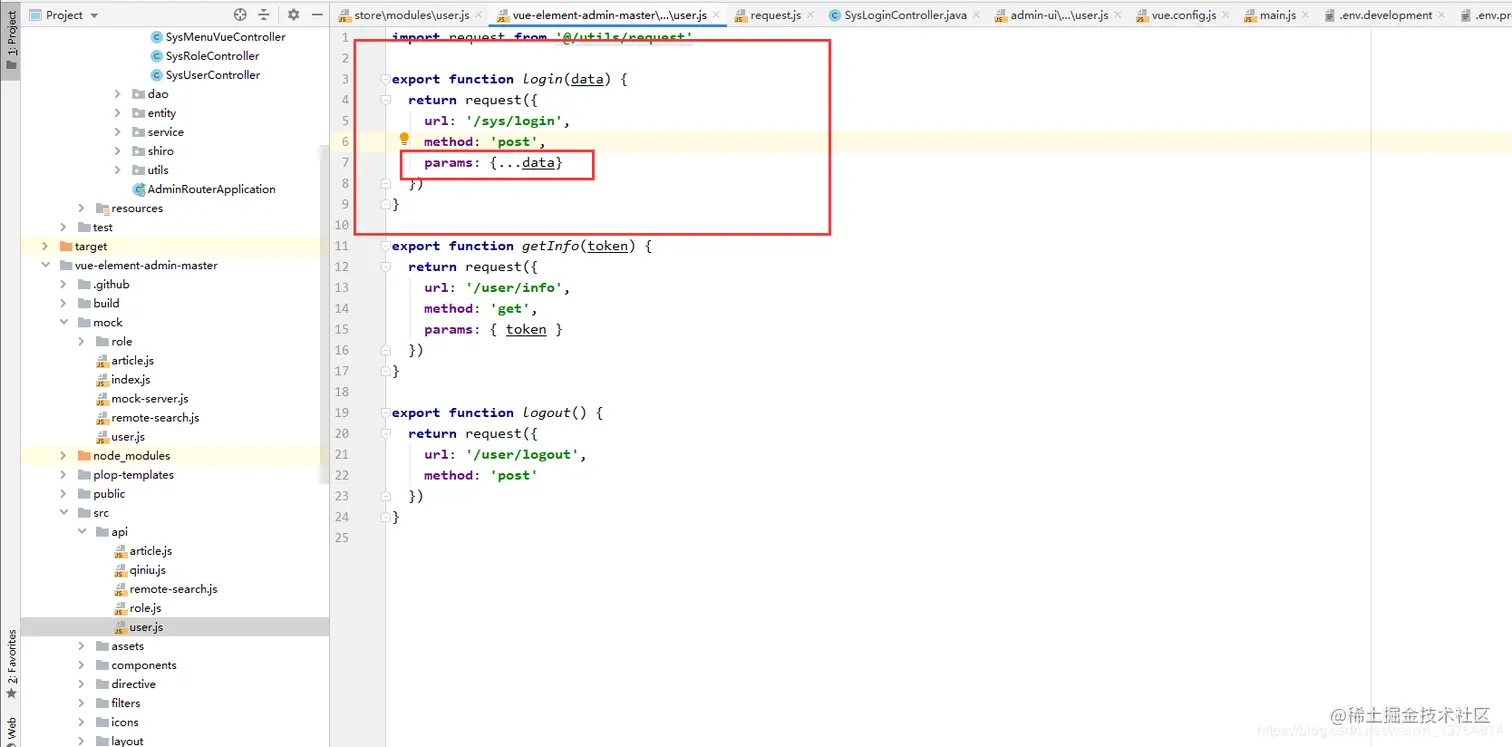Click '/sys/login' url string in code
The width and height of the screenshot is (1512, 747).
pyautogui.click(x=515, y=121)
